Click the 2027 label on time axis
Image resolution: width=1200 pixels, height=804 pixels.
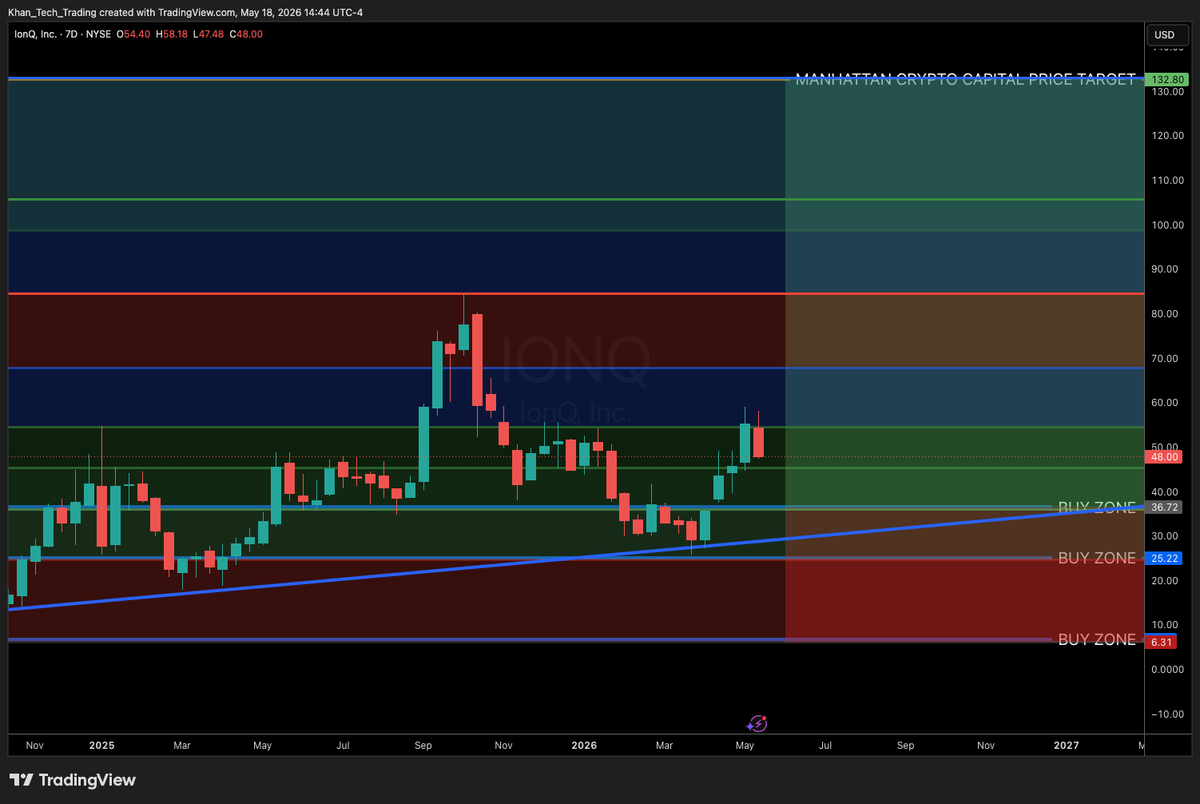[1066, 745]
